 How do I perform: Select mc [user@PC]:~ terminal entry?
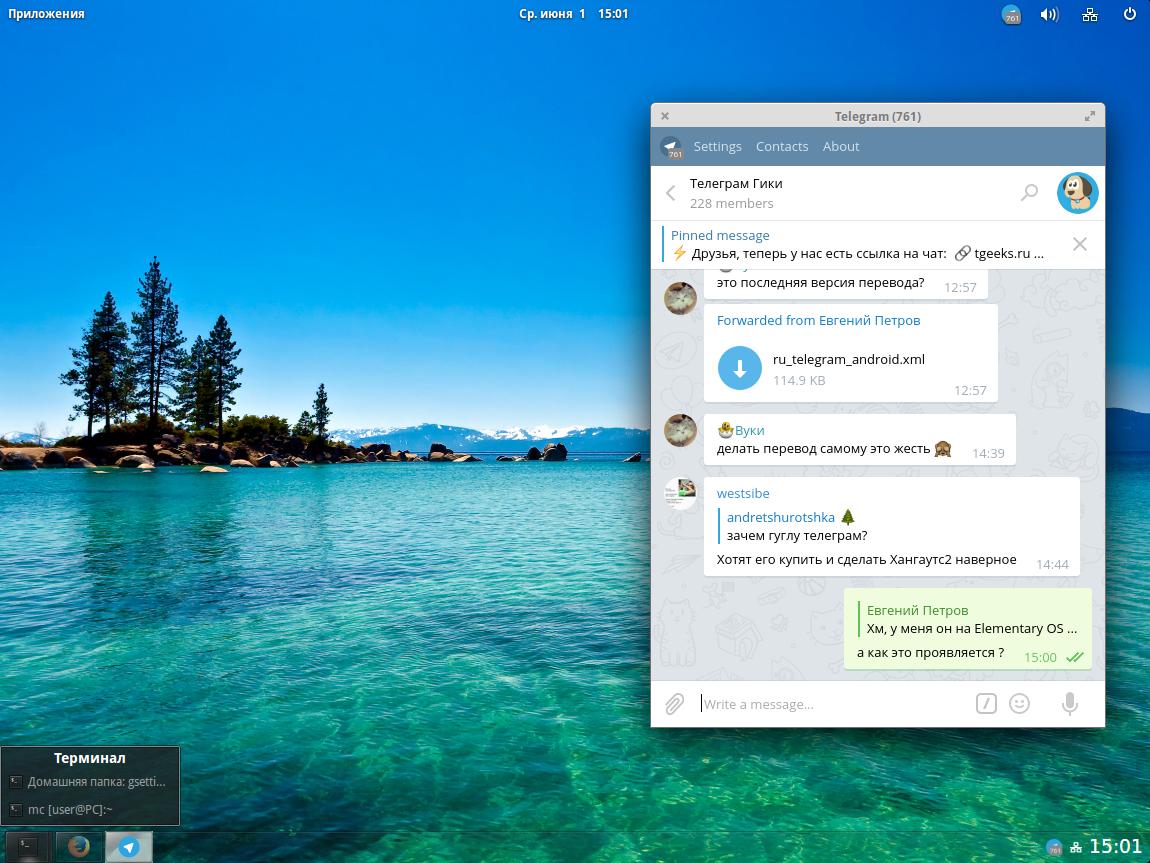89,809
